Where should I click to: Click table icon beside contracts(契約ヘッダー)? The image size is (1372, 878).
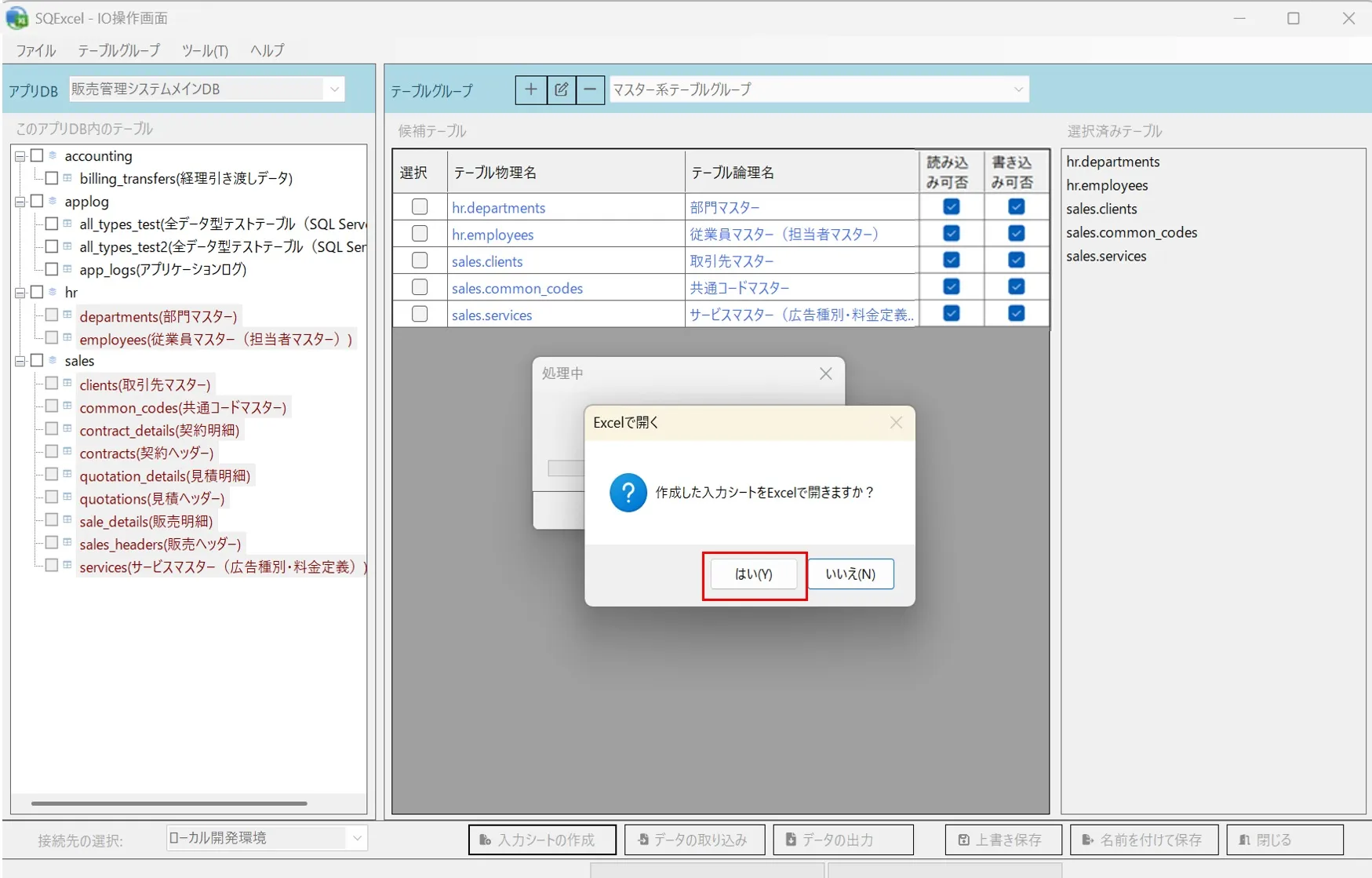coord(67,451)
